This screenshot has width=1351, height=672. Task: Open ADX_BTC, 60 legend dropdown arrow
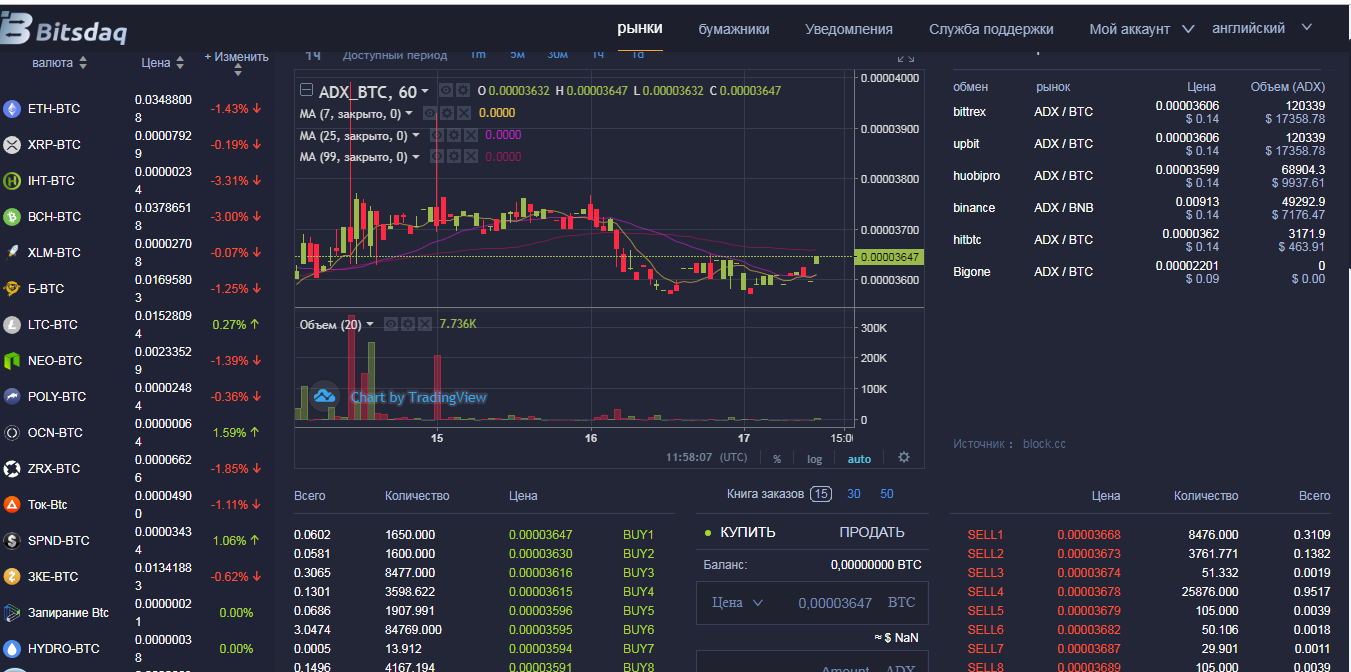425,92
